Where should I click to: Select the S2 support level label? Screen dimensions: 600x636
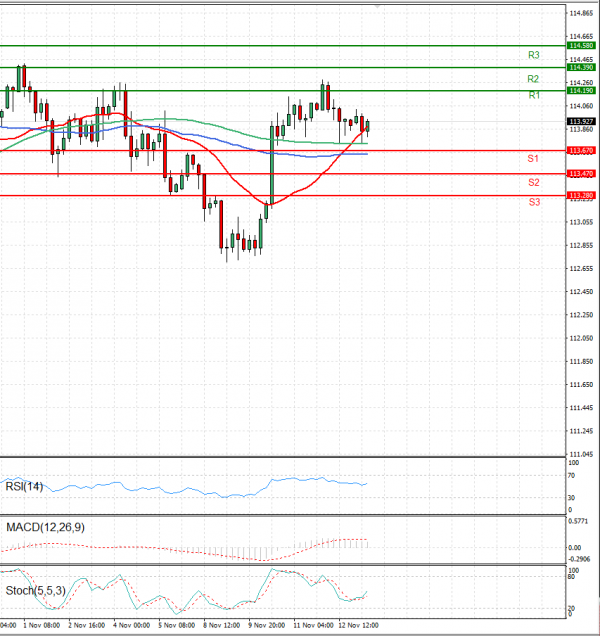tap(534, 182)
